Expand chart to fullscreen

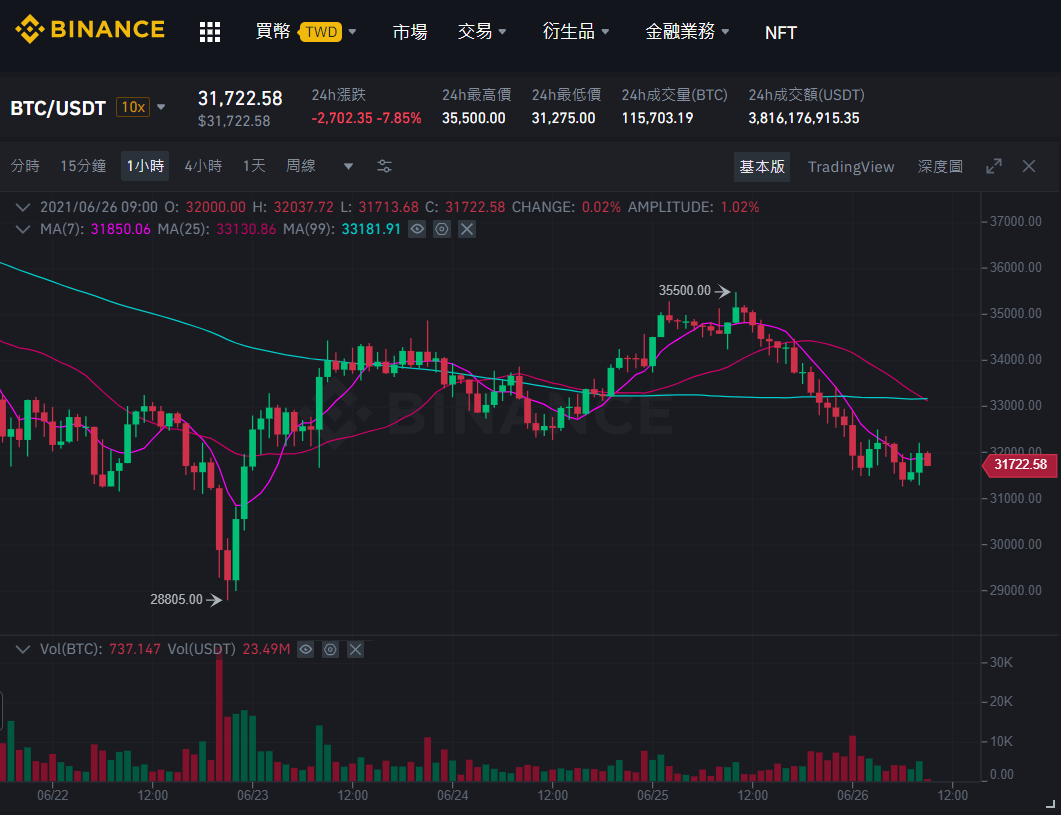(x=993, y=167)
